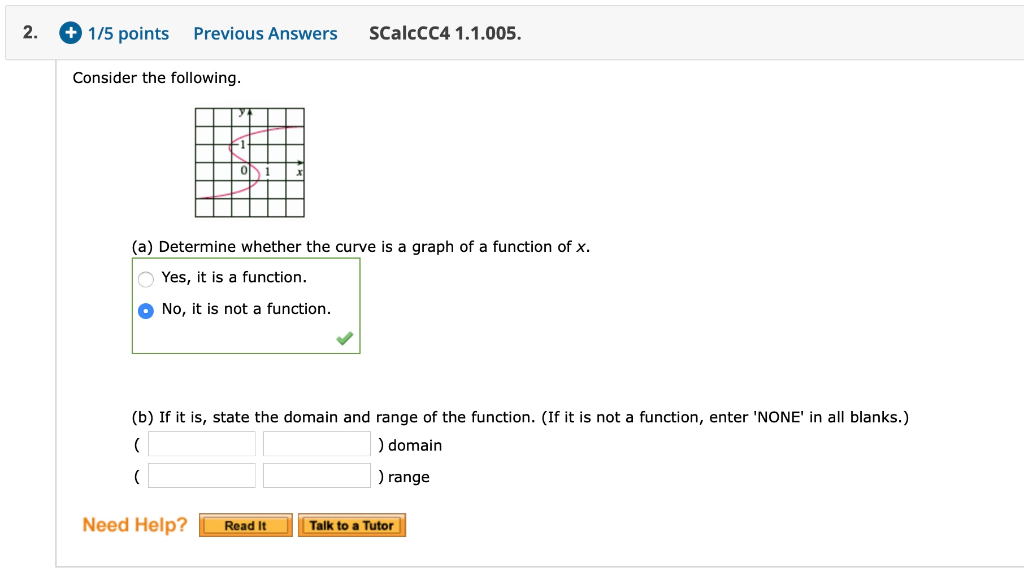Click the first domain input blank
Viewport: 1024px width, 585px height.
(x=201, y=443)
